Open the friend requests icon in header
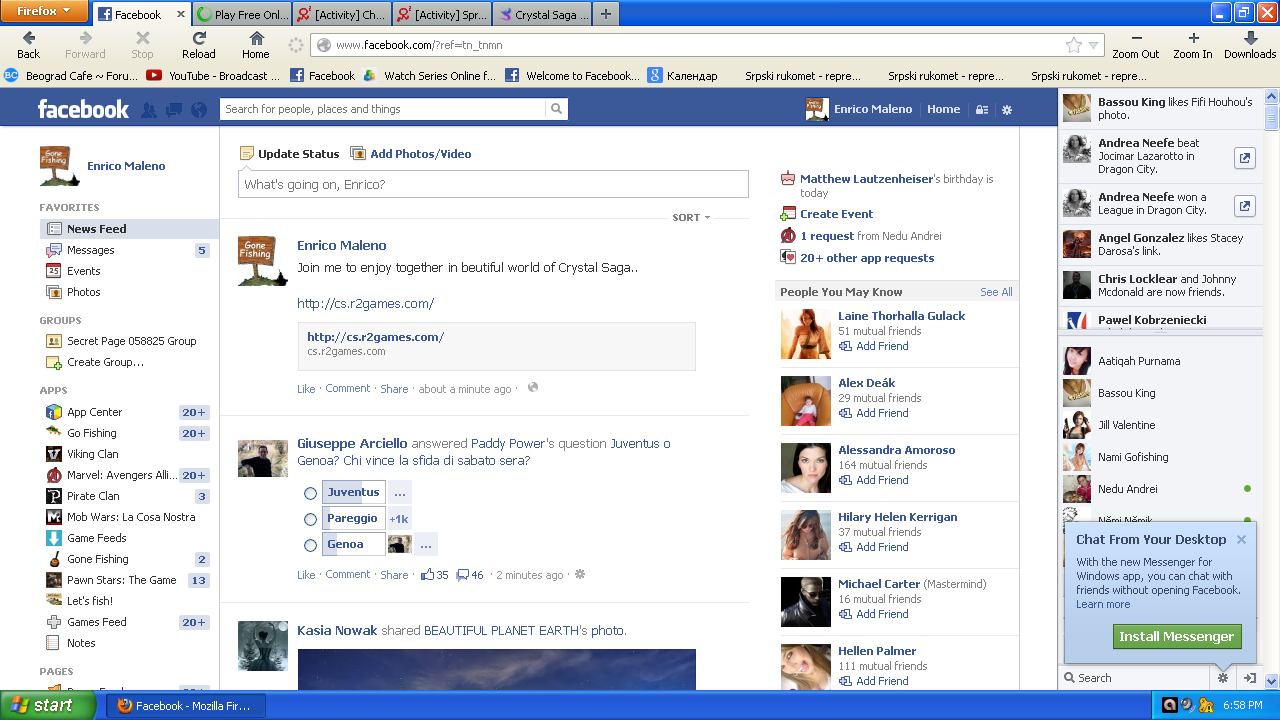This screenshot has width=1280, height=720. click(149, 110)
